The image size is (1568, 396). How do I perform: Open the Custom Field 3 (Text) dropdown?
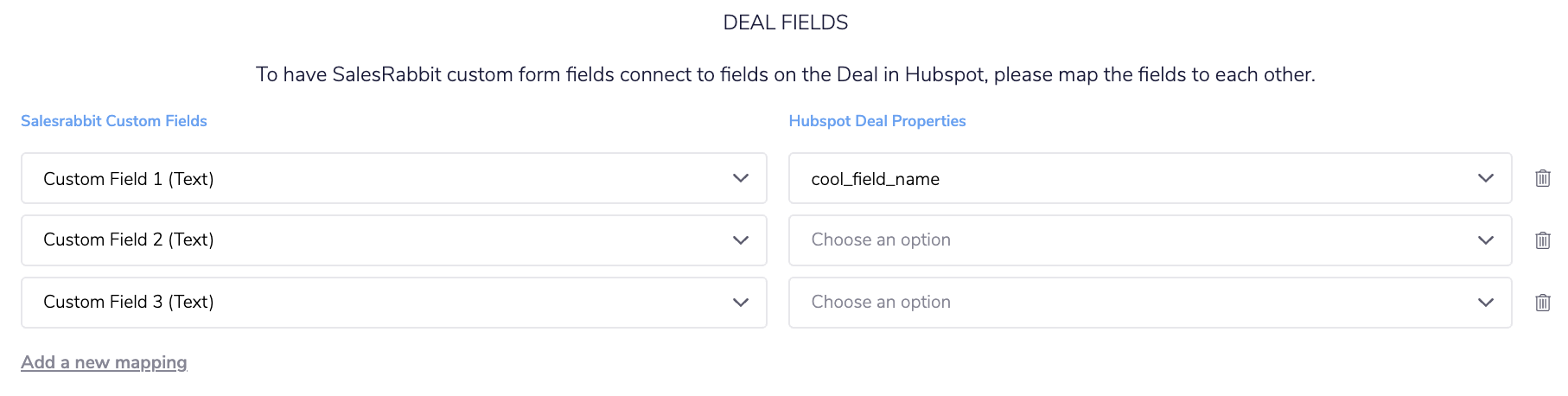click(x=394, y=303)
